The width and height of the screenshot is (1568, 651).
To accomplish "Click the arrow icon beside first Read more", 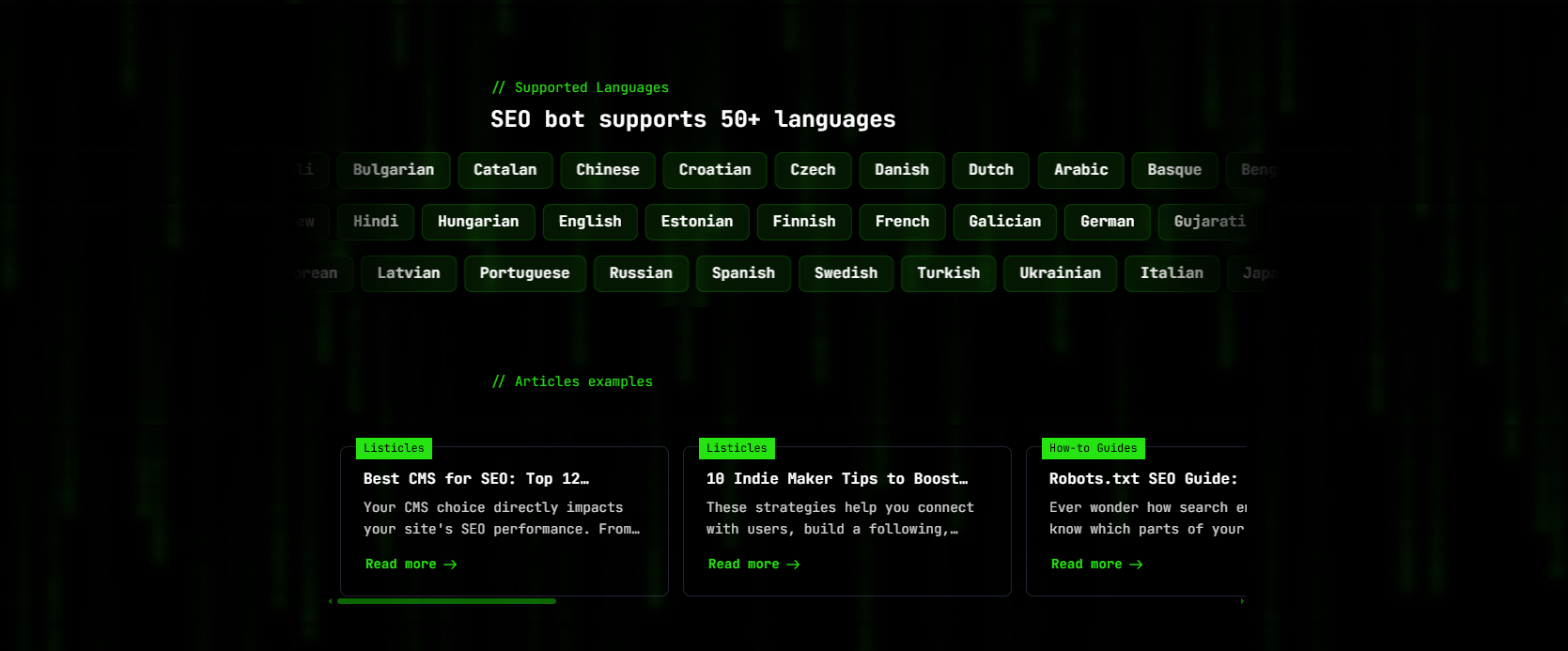I will 450,565.
